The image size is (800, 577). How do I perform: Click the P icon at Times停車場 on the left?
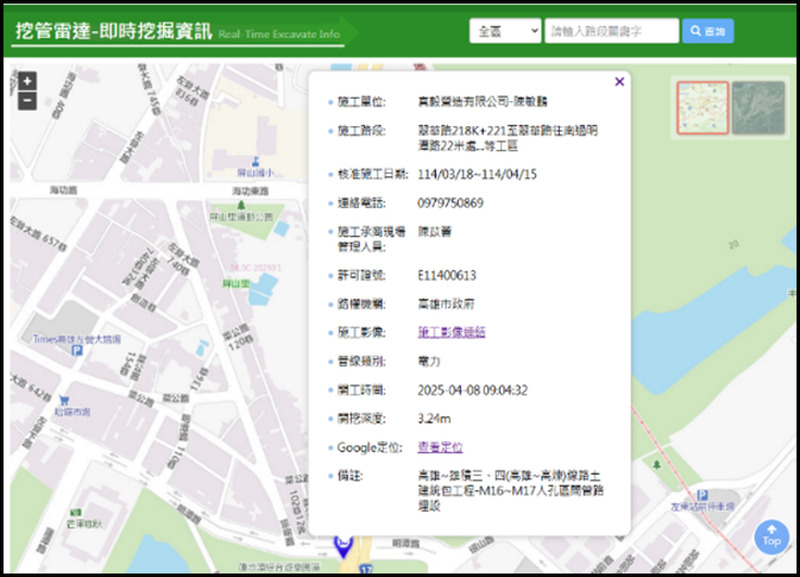click(x=77, y=351)
